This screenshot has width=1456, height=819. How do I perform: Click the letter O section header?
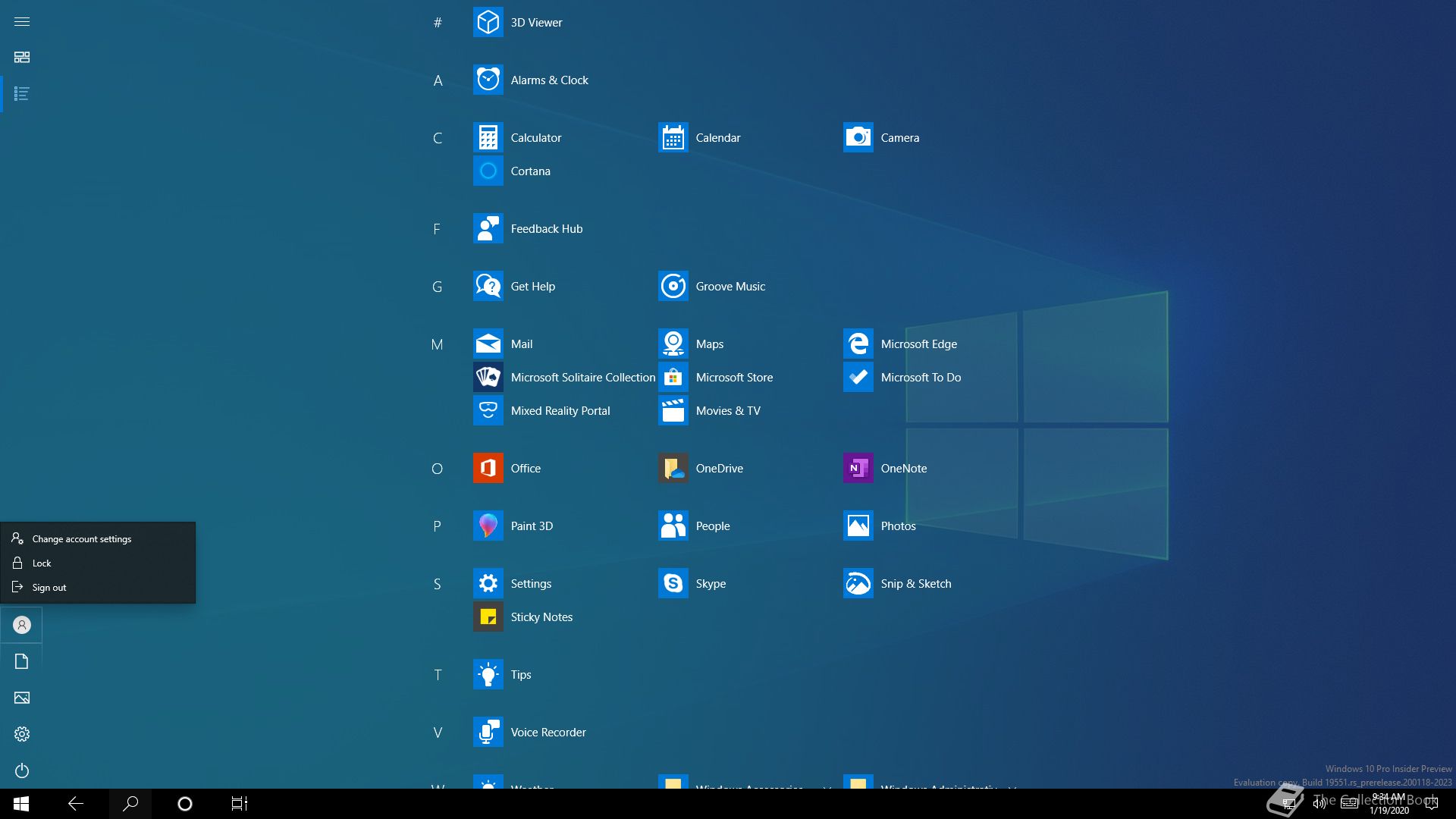click(x=438, y=469)
